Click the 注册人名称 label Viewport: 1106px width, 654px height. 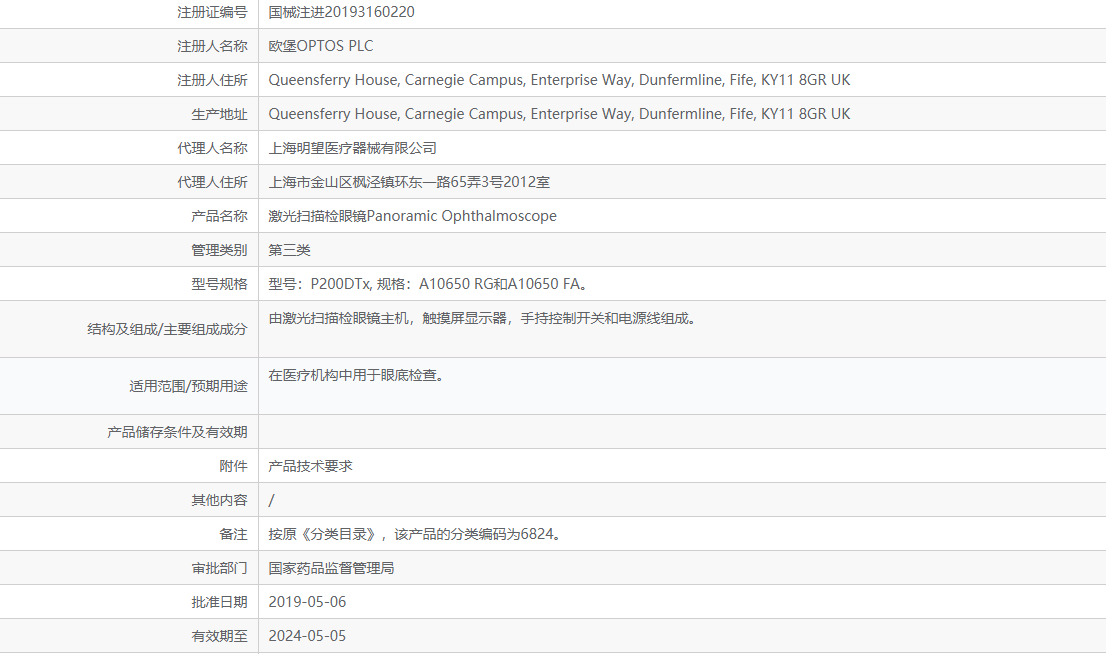[212, 46]
